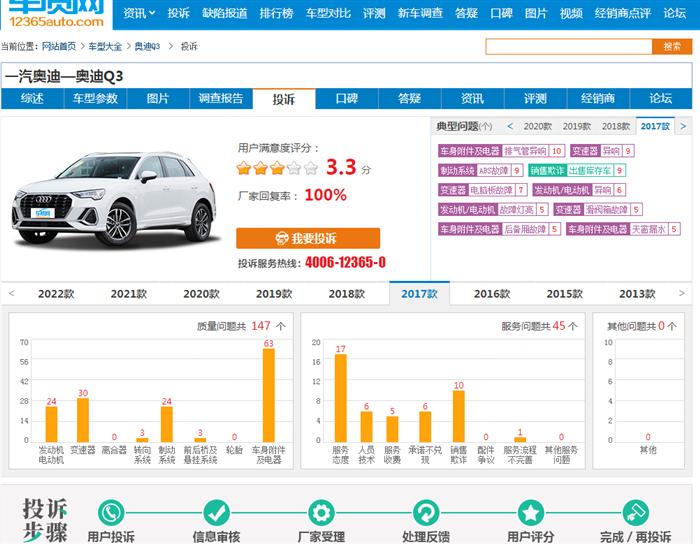The height and width of the screenshot is (544, 700).
Task: Click the orange 搜索 button
Action: (672, 46)
